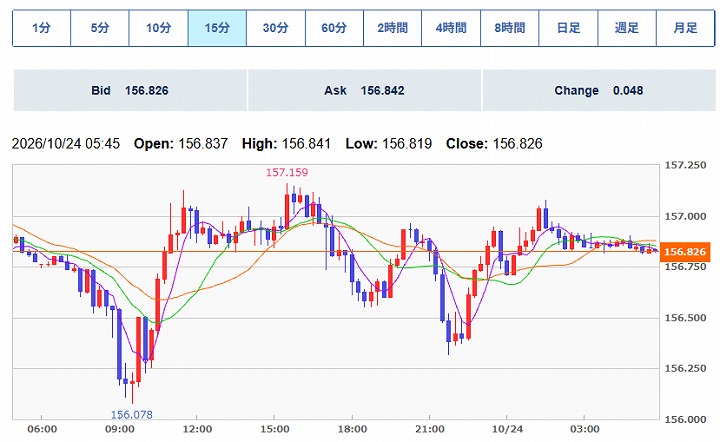This screenshot has width=720, height=442.
Task: Click the 156.000 price axis label
Action: pyautogui.click(x=686, y=419)
